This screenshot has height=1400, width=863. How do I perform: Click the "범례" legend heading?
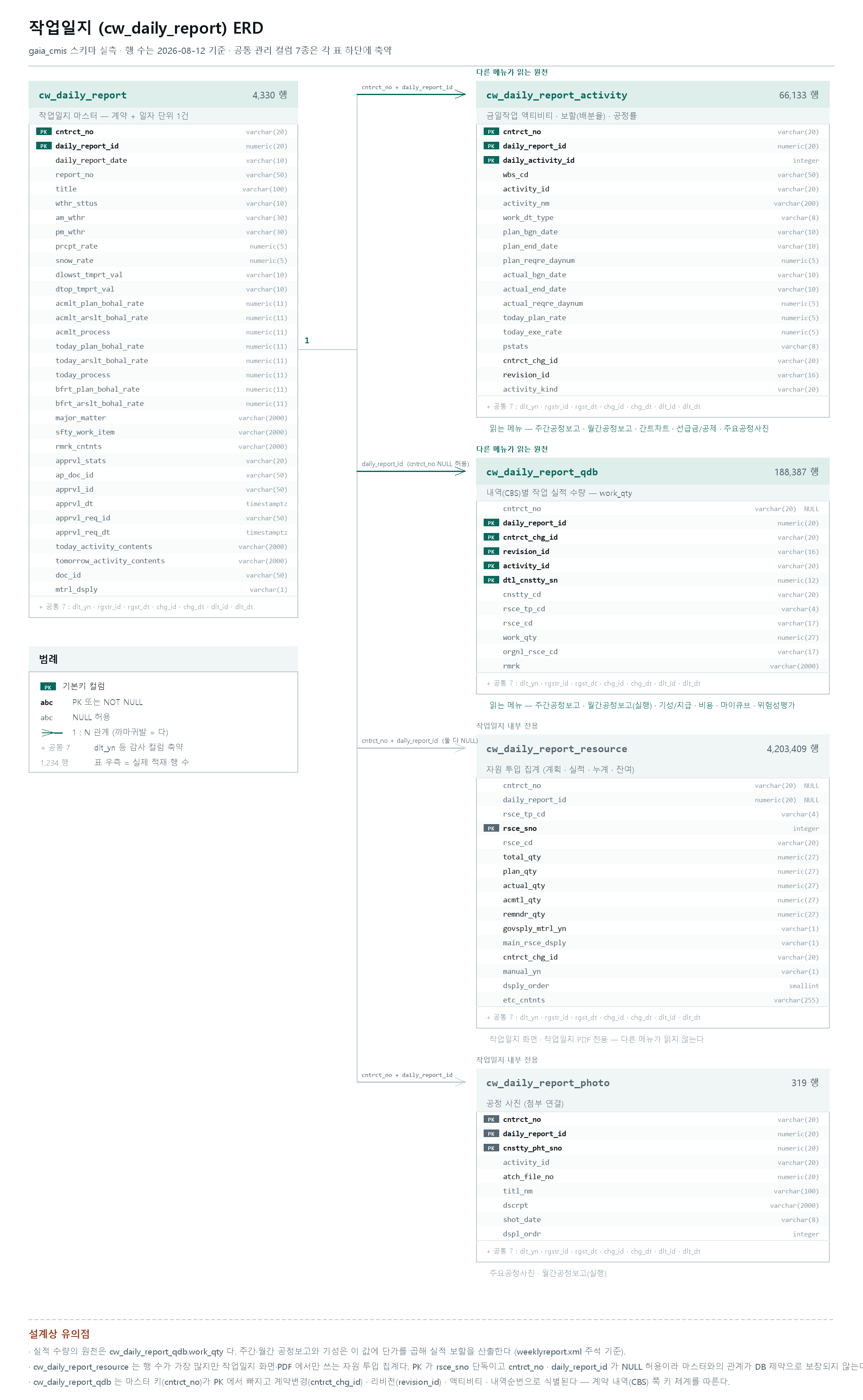pos(48,659)
